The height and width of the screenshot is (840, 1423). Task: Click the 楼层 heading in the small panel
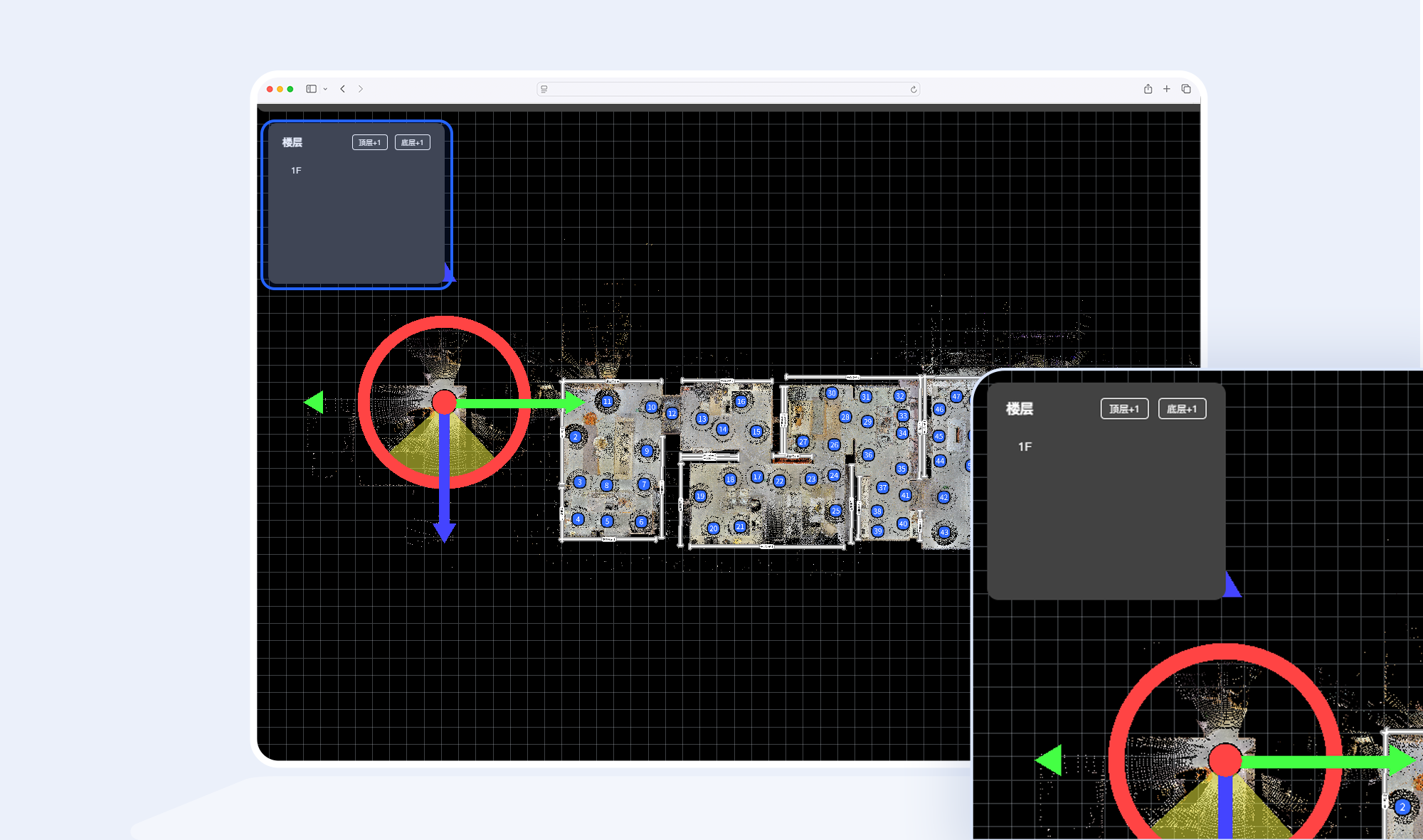(292, 142)
